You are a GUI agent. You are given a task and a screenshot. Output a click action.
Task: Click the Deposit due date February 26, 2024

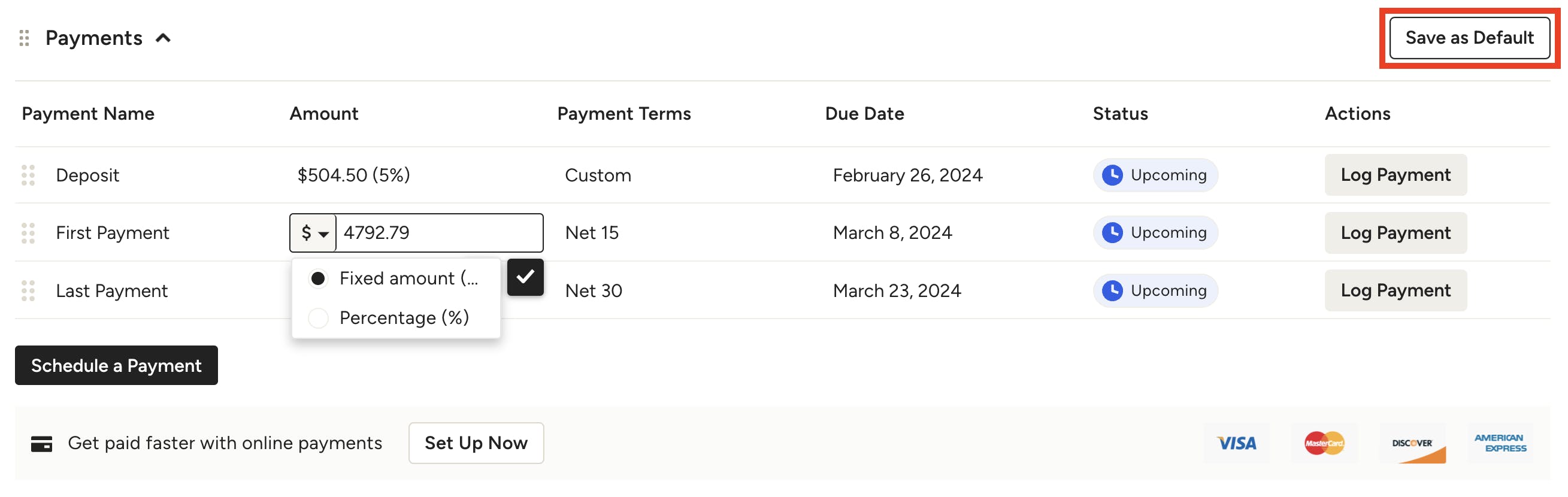click(907, 175)
